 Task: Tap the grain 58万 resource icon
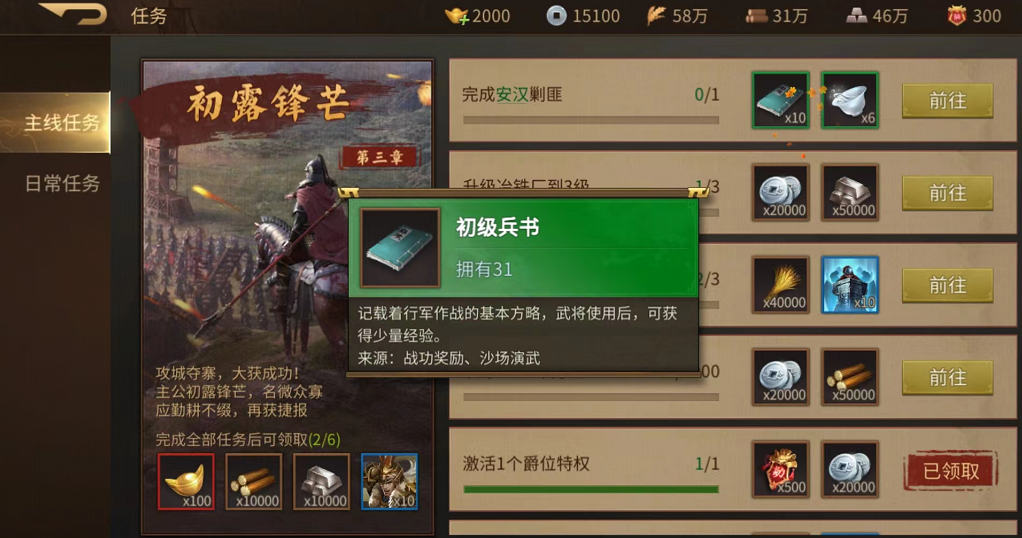click(x=656, y=16)
